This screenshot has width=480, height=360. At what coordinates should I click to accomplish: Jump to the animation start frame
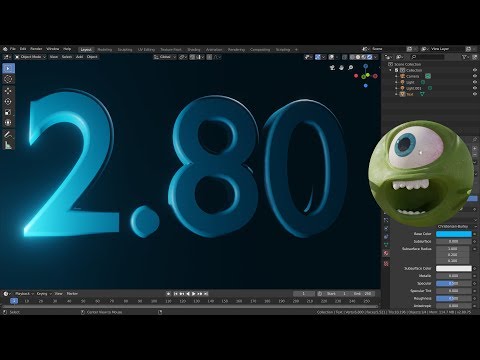coord(176,294)
